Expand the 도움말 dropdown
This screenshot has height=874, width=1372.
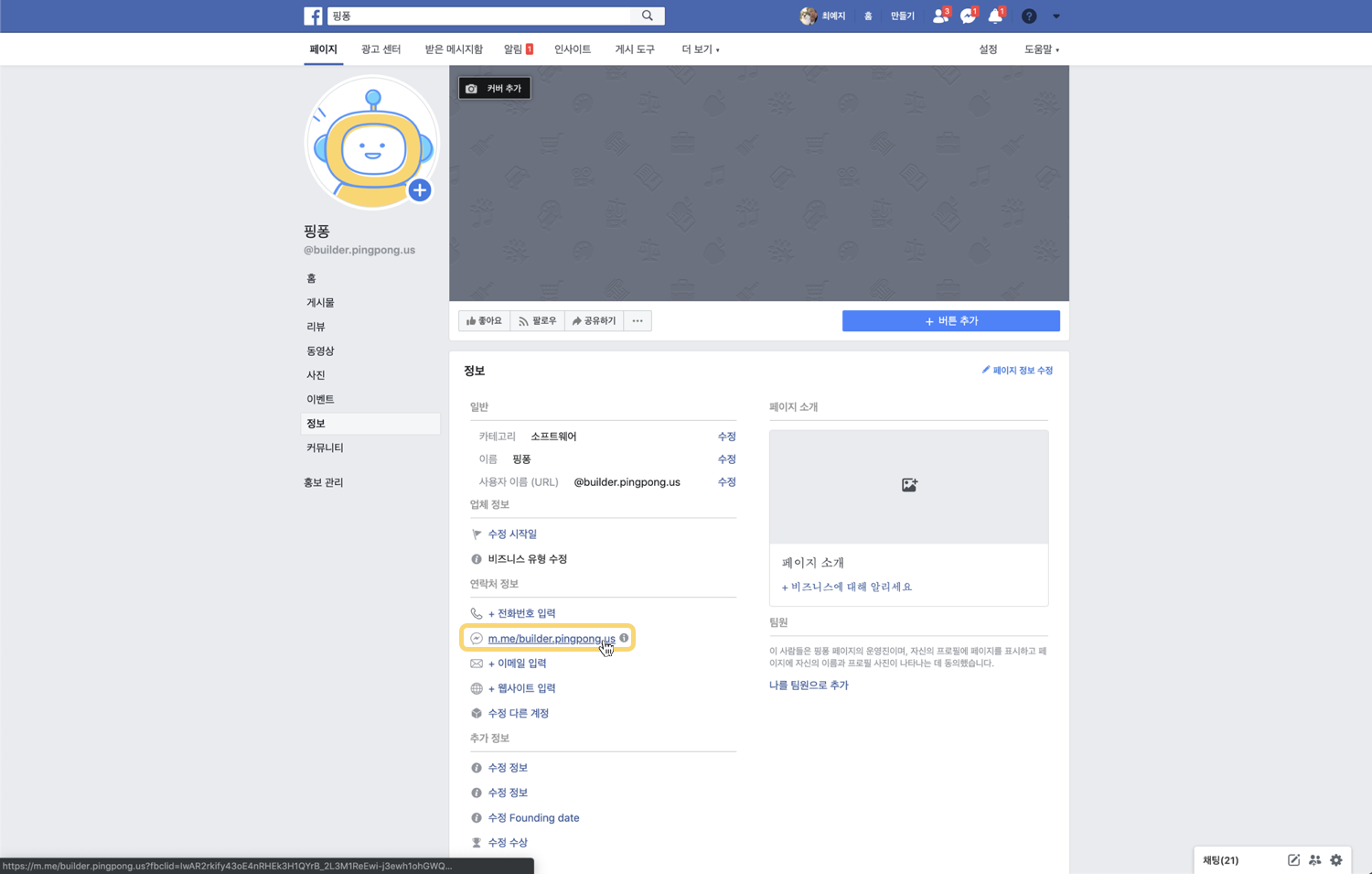[x=1042, y=49]
